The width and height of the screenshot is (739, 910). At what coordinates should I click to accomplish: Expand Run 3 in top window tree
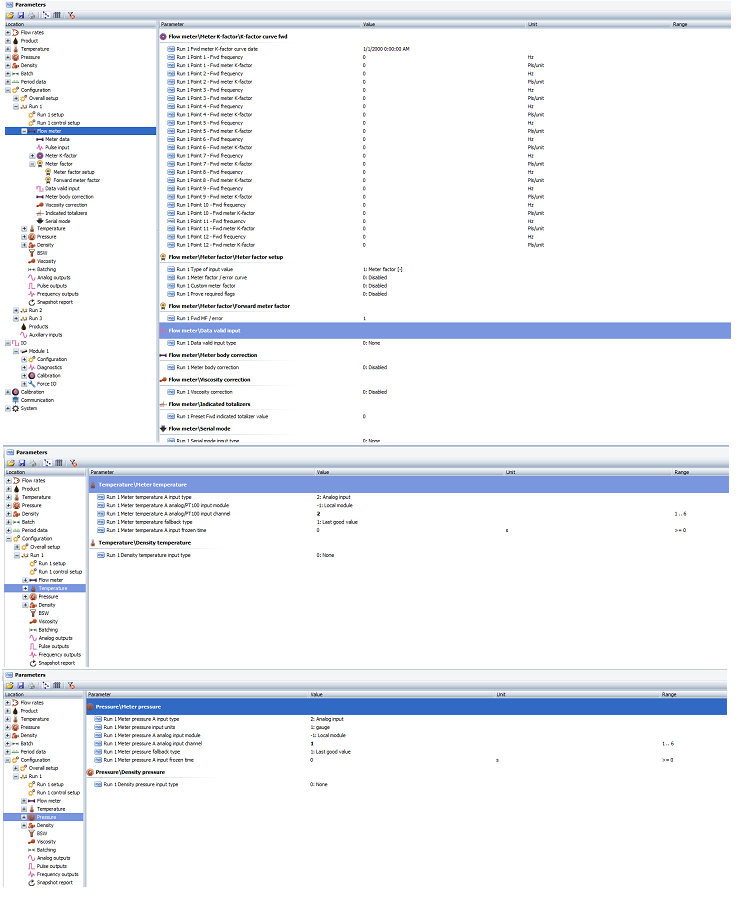(16, 319)
